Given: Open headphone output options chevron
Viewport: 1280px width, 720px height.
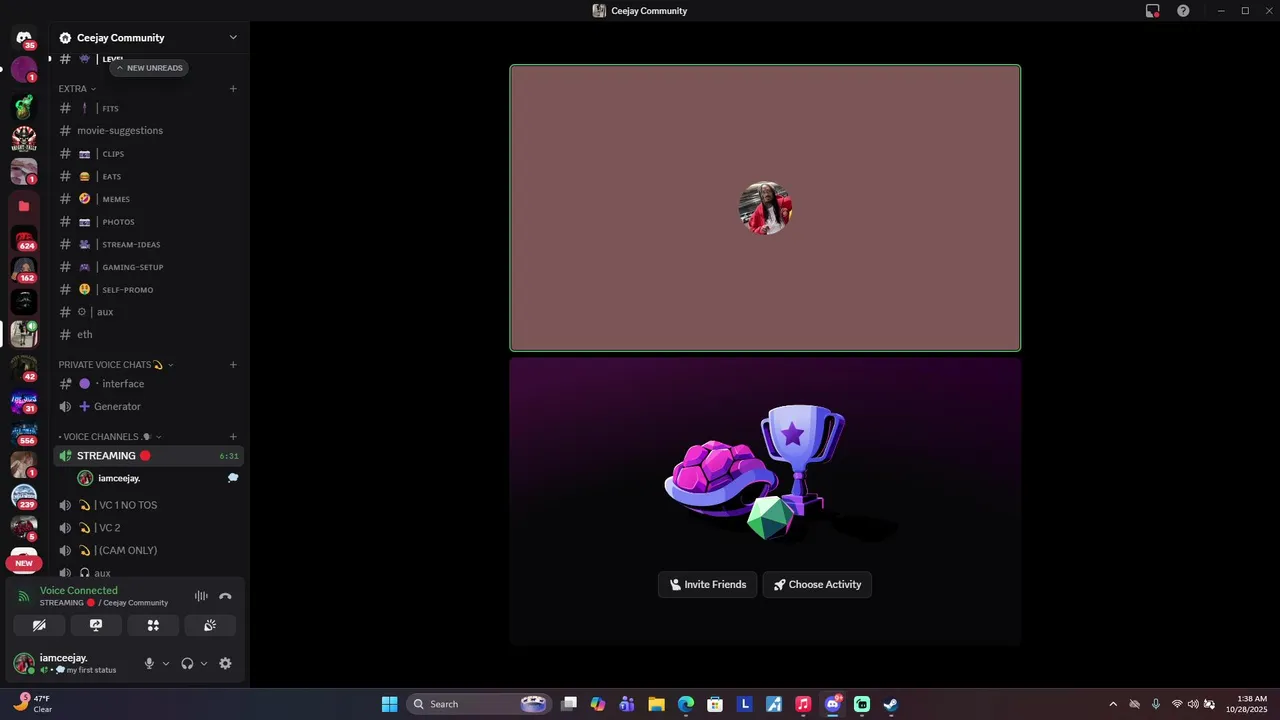Looking at the screenshot, I should click(x=204, y=663).
